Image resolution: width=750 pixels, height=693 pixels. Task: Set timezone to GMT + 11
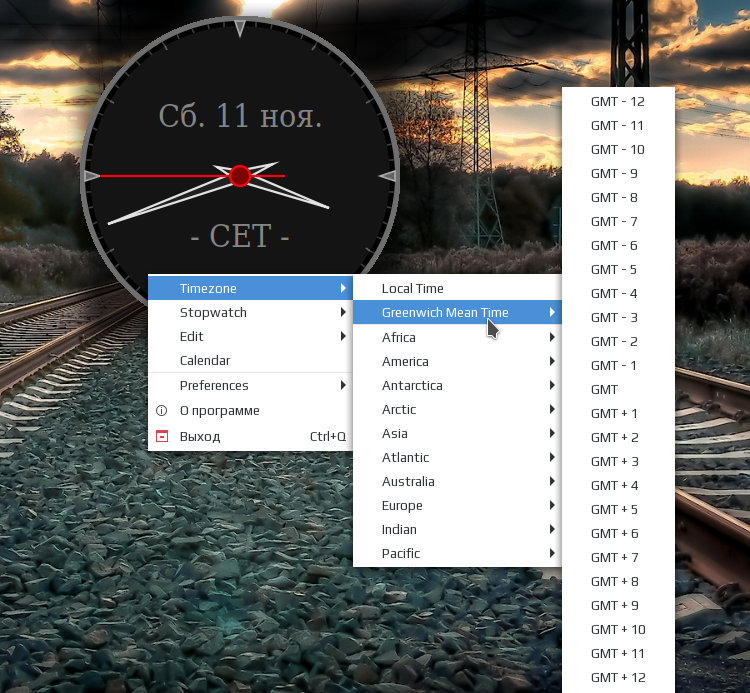(x=618, y=653)
